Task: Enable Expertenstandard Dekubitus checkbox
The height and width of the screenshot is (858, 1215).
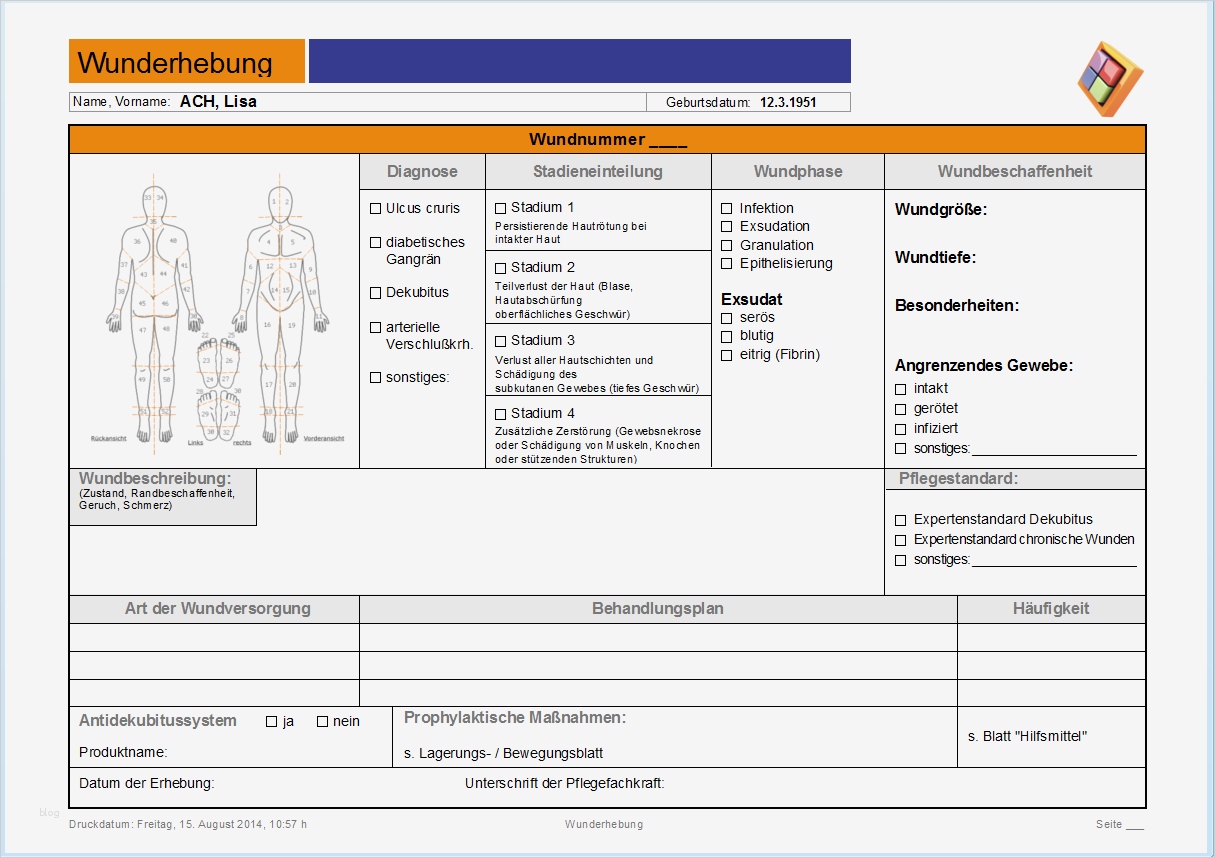Action: (x=900, y=519)
